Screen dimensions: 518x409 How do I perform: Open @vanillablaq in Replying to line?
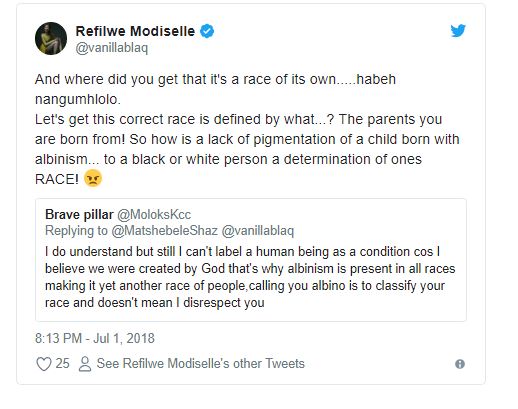click(x=258, y=231)
